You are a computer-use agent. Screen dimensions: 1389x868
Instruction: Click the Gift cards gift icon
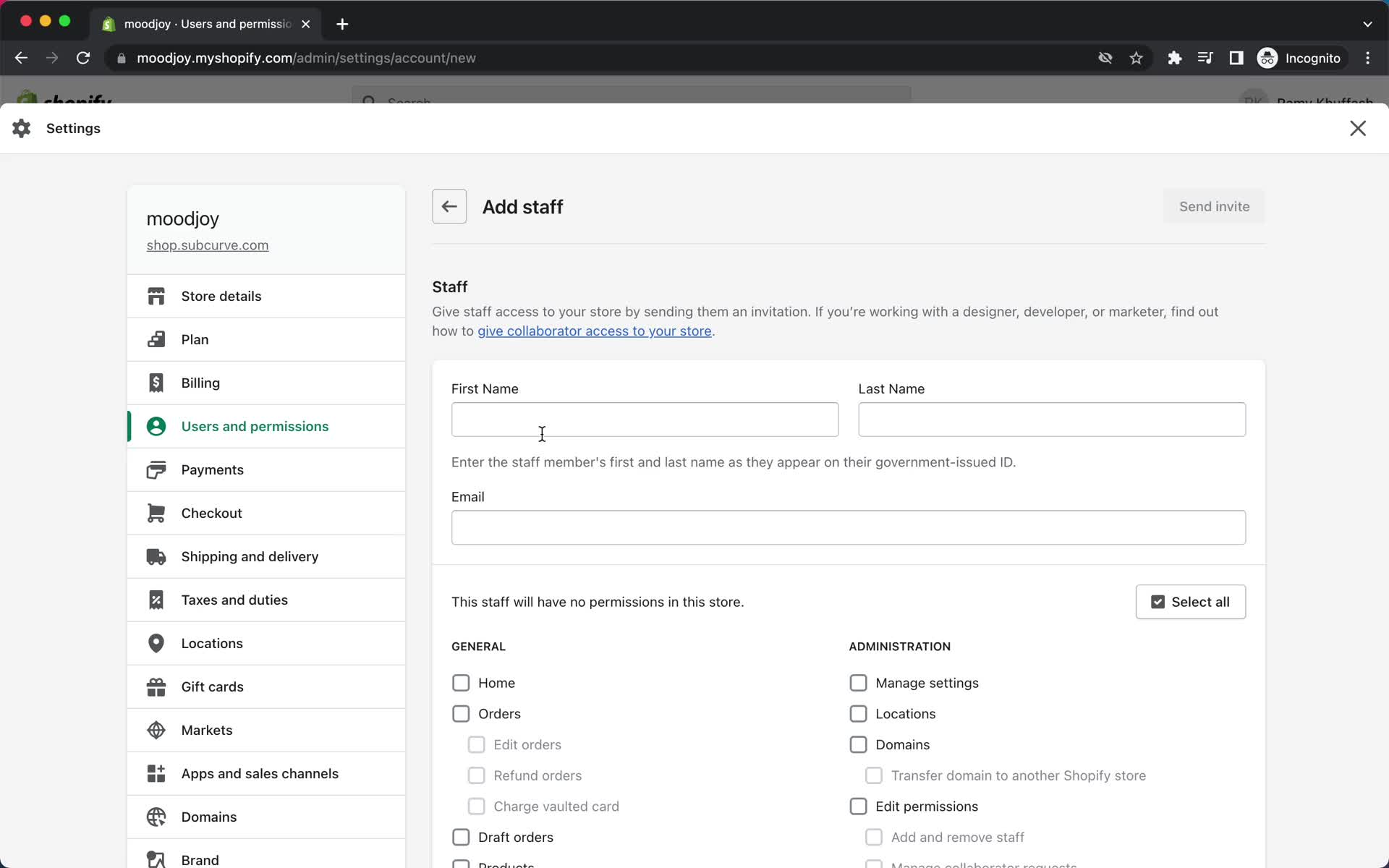[x=156, y=686]
